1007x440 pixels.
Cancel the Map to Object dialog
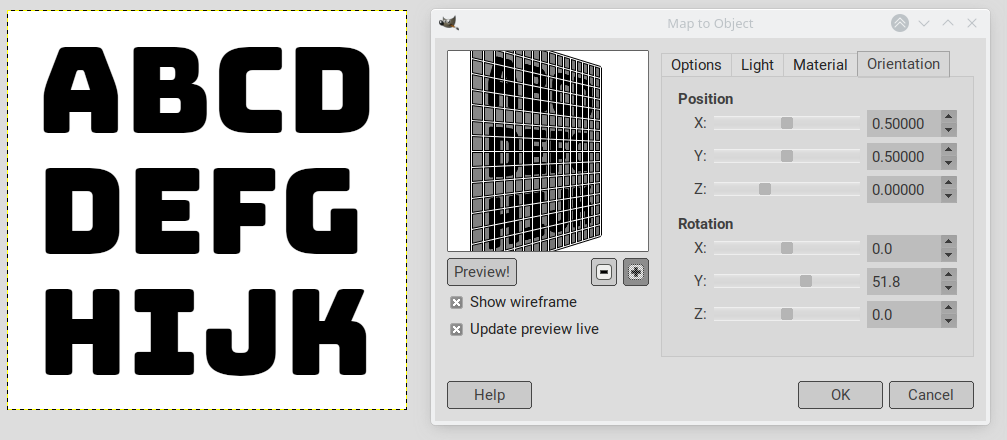[x=931, y=394]
